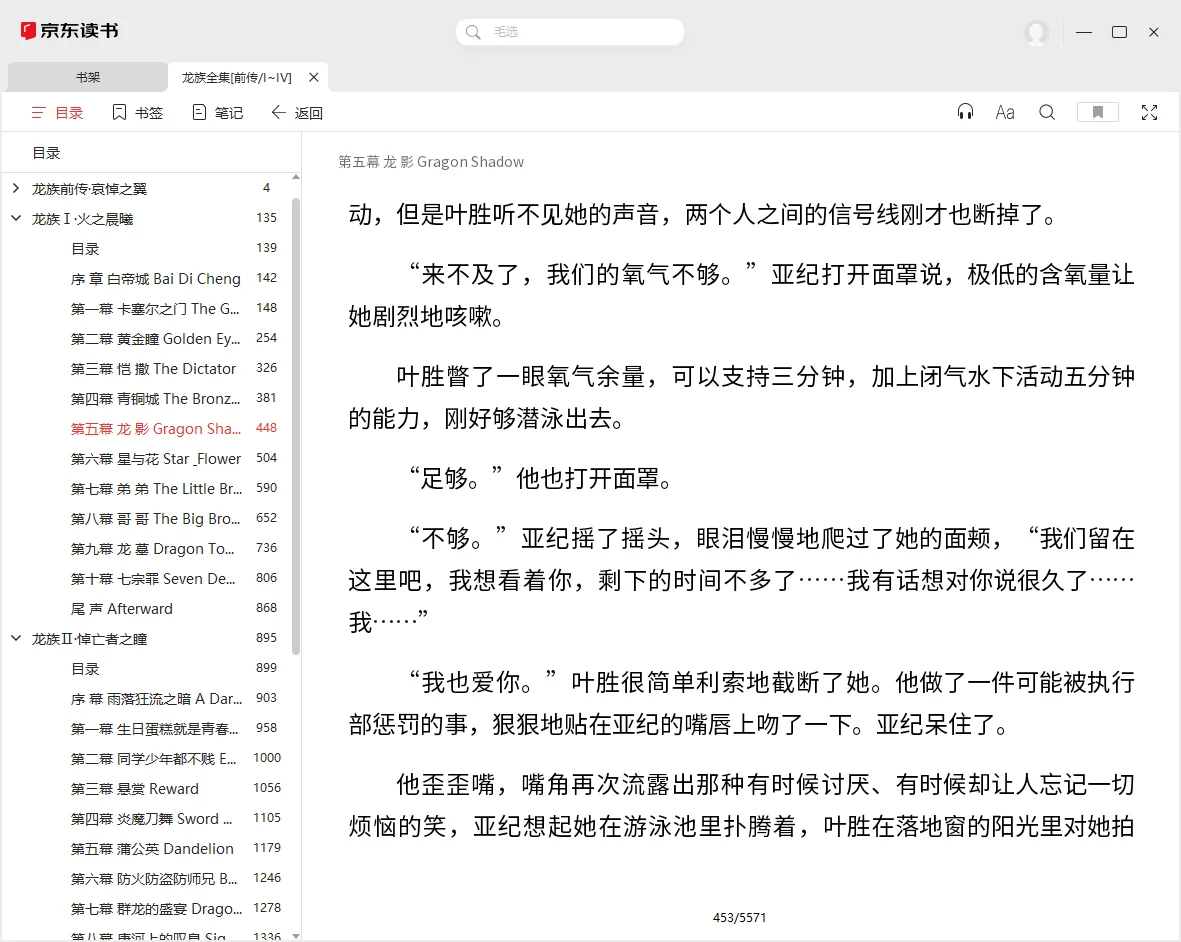Click the TOC scrollbar down arrow
This screenshot has width=1181, height=942.
tap(296, 936)
